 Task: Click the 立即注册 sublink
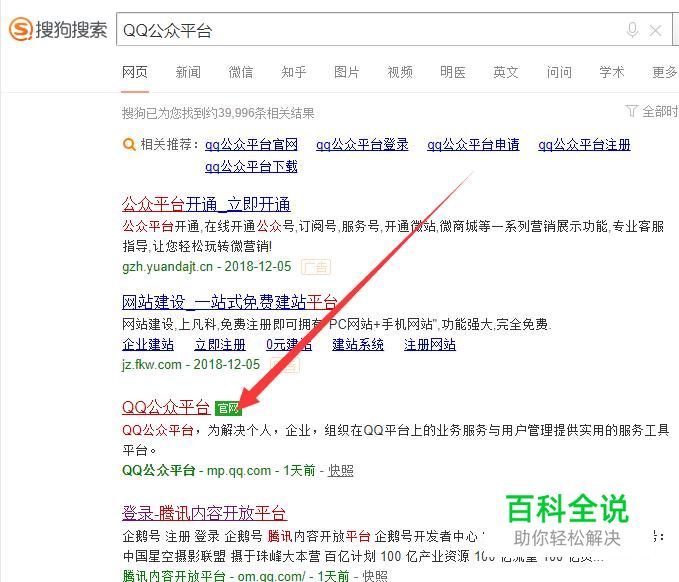[220, 345]
